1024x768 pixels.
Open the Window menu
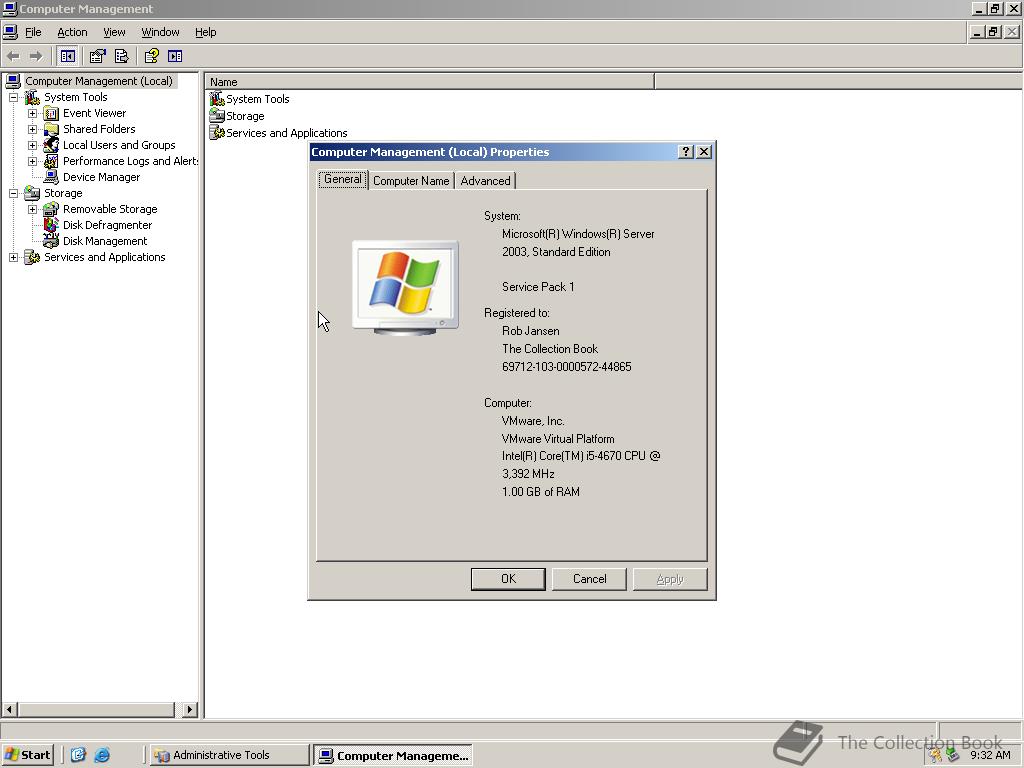pyautogui.click(x=160, y=32)
